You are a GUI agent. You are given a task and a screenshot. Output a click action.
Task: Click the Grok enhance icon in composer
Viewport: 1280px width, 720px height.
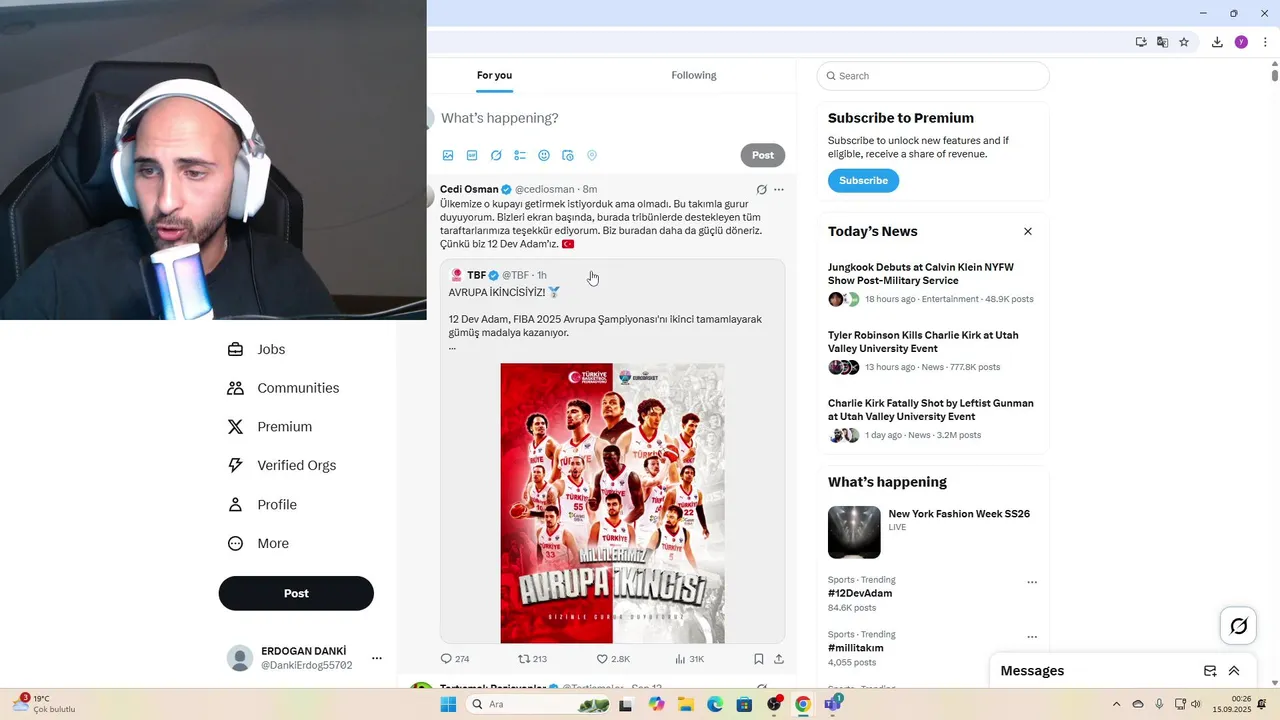click(496, 155)
